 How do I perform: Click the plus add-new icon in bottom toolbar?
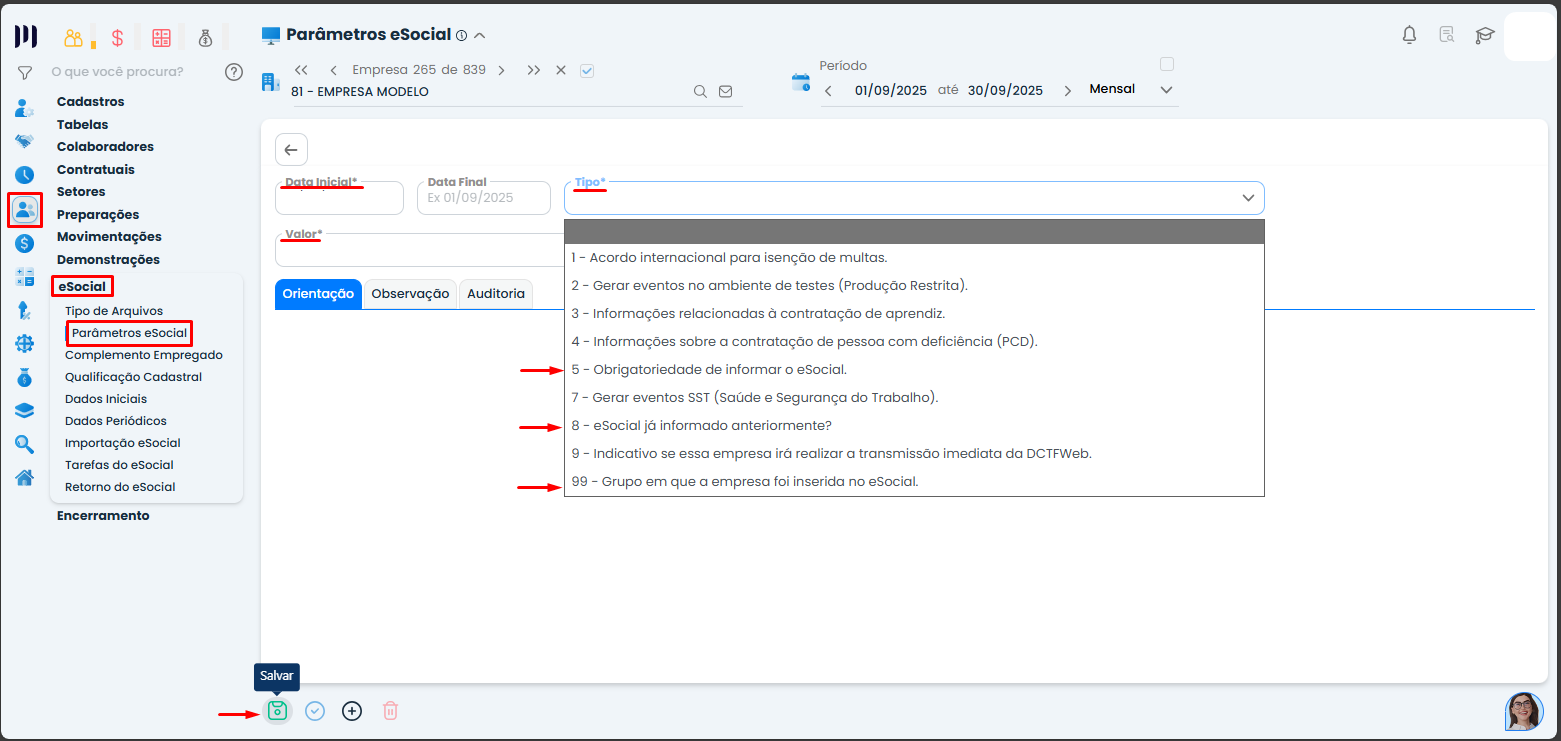[352, 711]
